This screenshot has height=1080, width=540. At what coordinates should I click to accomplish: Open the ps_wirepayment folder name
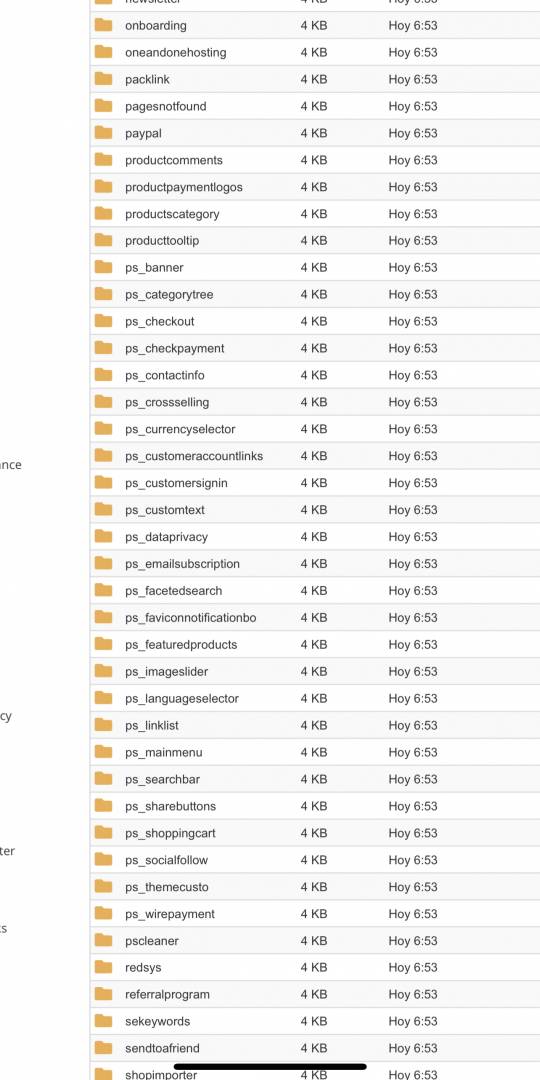(170, 913)
